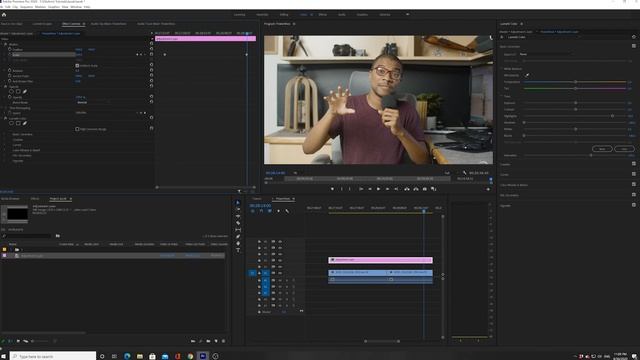Select the Track Select Forward tool
Image resolution: width=640 pixels, height=360 pixels.
(238, 210)
